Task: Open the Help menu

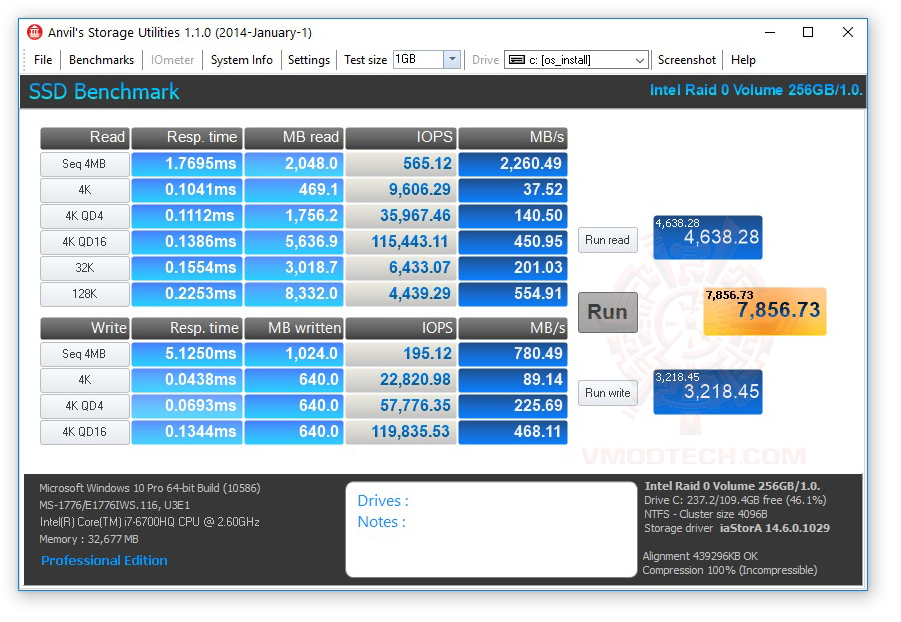Action: coord(743,60)
